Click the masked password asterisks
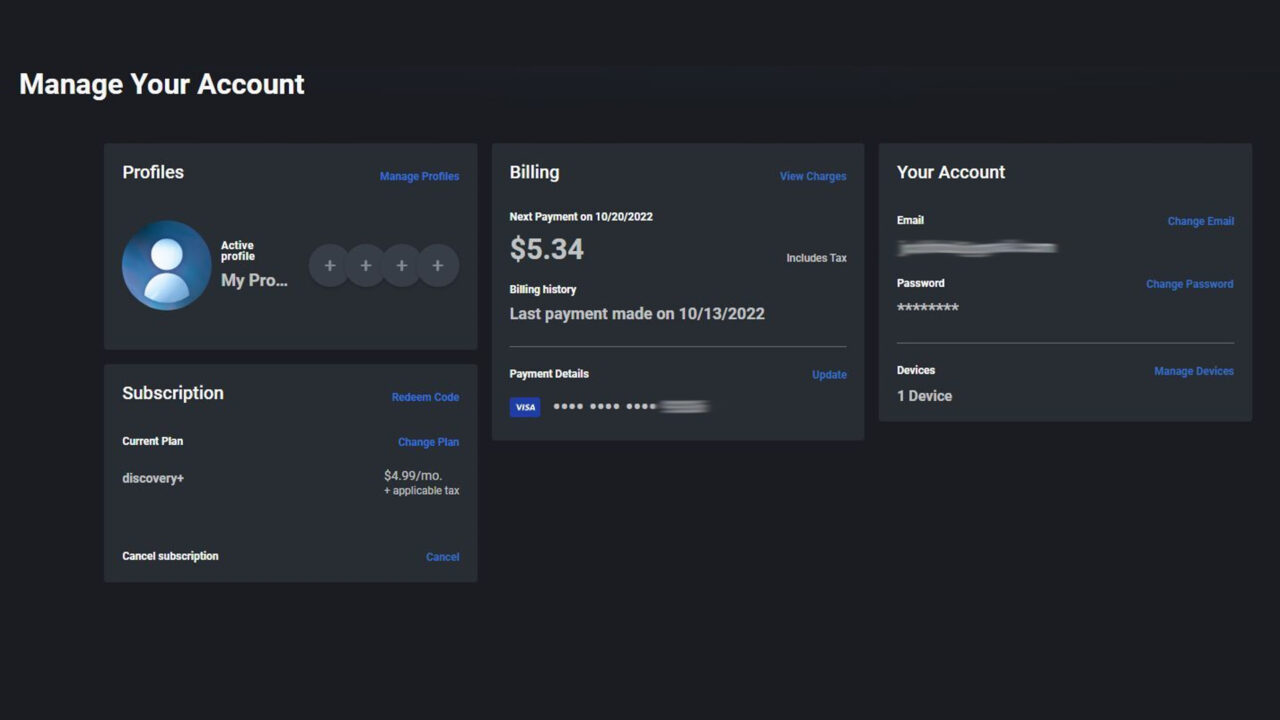1280x720 pixels. point(927,308)
